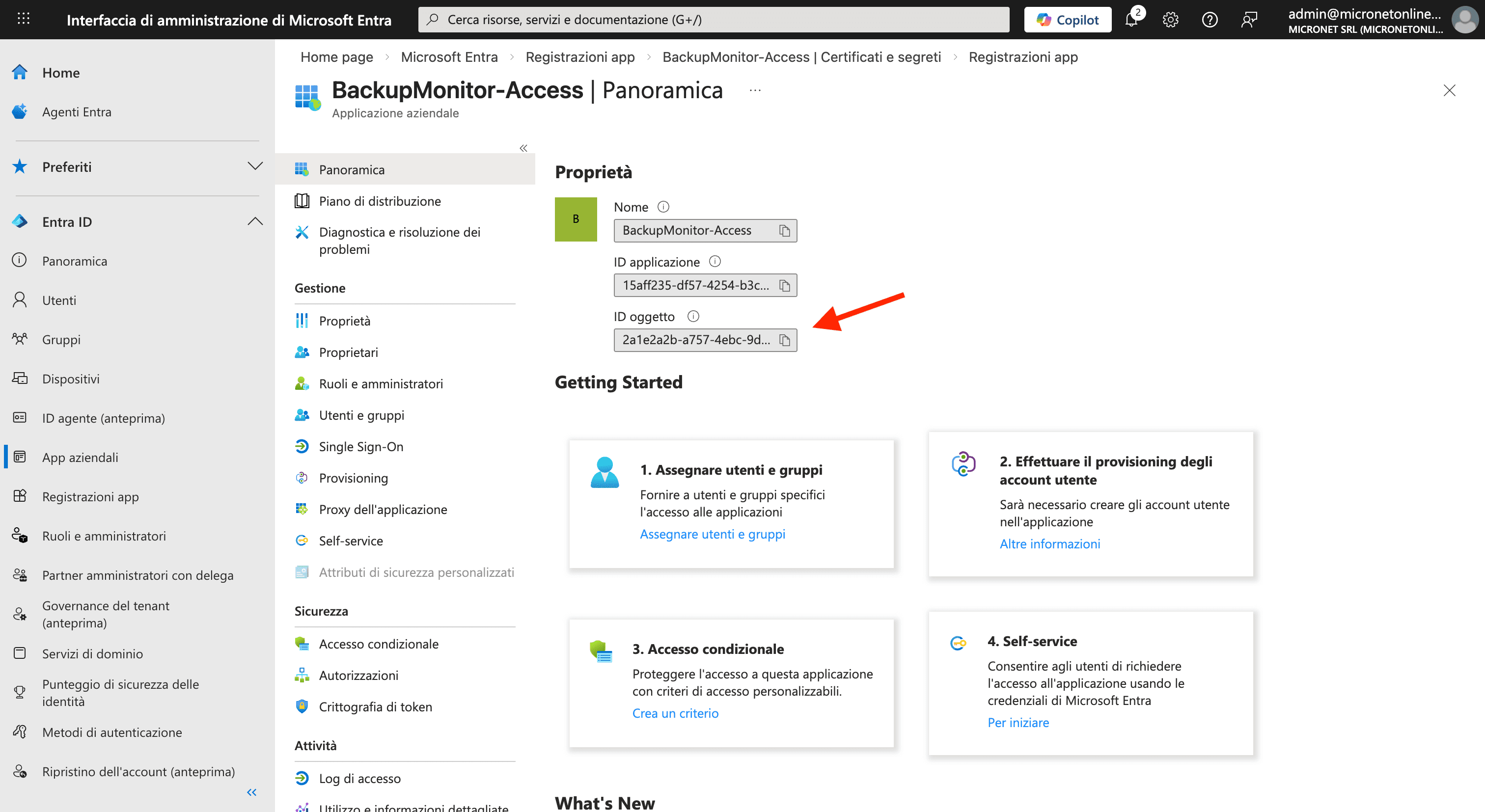
Task: Open the help question mark
Action: click(1210, 19)
